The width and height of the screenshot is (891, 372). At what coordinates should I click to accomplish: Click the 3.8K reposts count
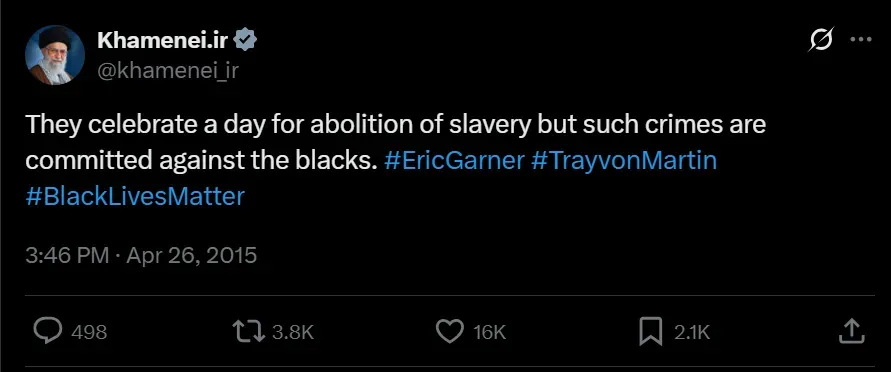click(293, 332)
